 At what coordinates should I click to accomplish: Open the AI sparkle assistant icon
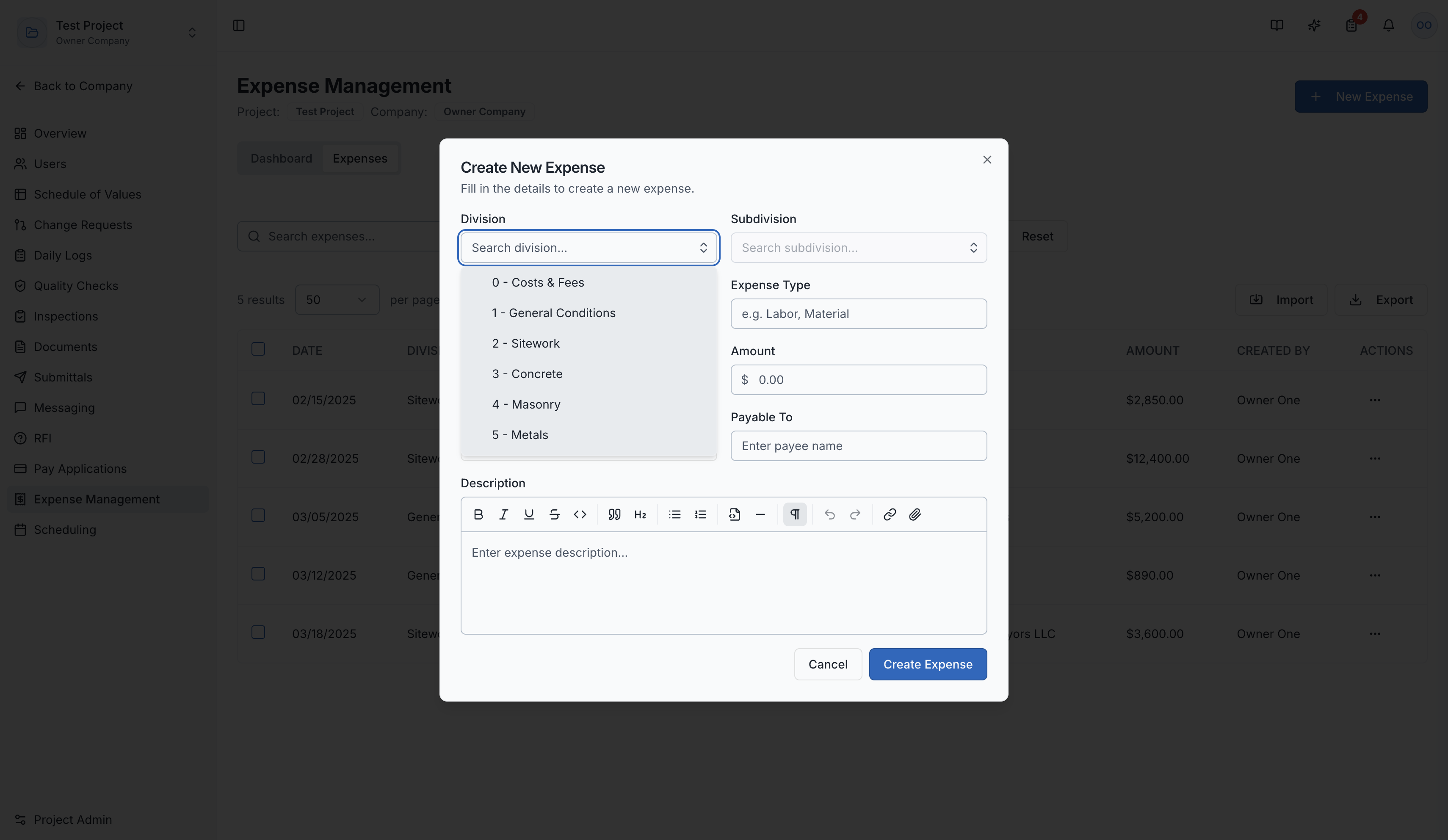(x=1313, y=25)
